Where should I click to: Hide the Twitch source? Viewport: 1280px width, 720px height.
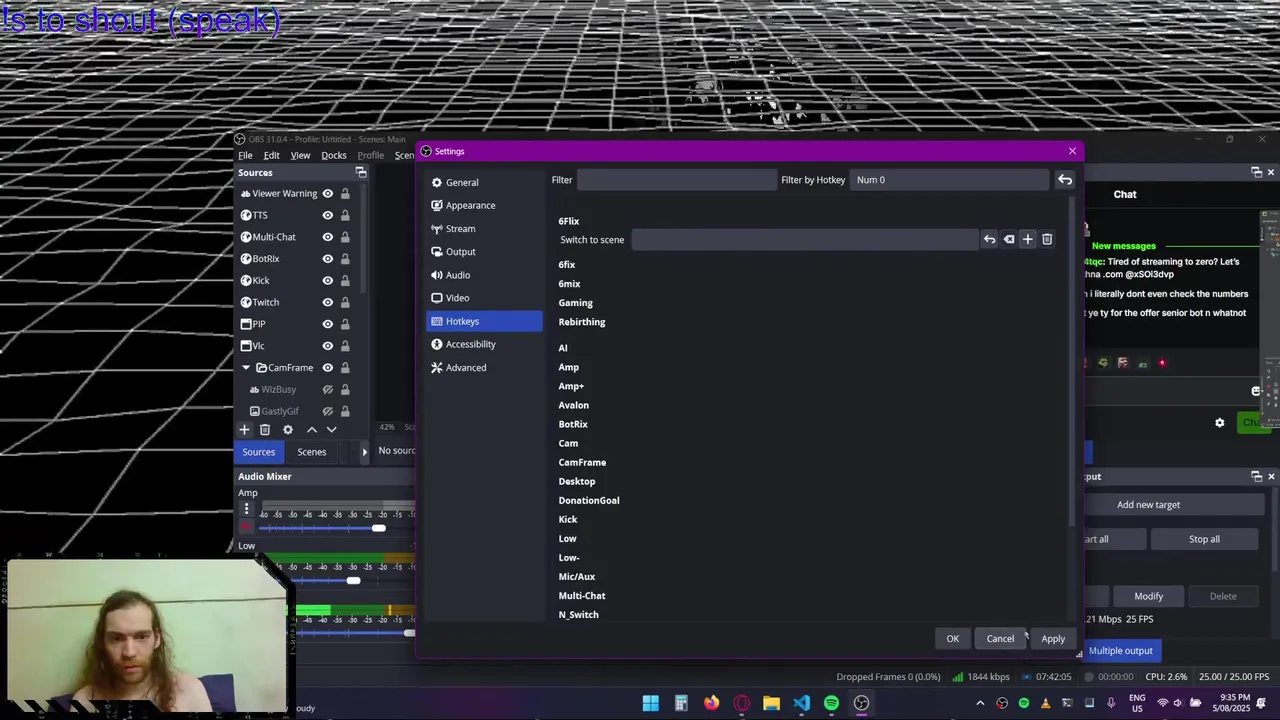coord(327,302)
